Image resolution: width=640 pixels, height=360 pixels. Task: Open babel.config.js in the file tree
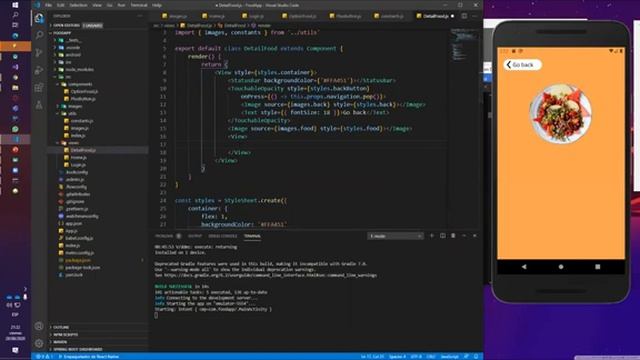pyautogui.click(x=79, y=238)
